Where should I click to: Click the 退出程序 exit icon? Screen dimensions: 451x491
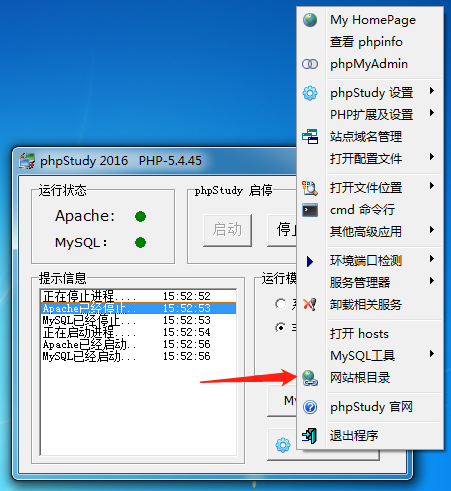pos(310,436)
